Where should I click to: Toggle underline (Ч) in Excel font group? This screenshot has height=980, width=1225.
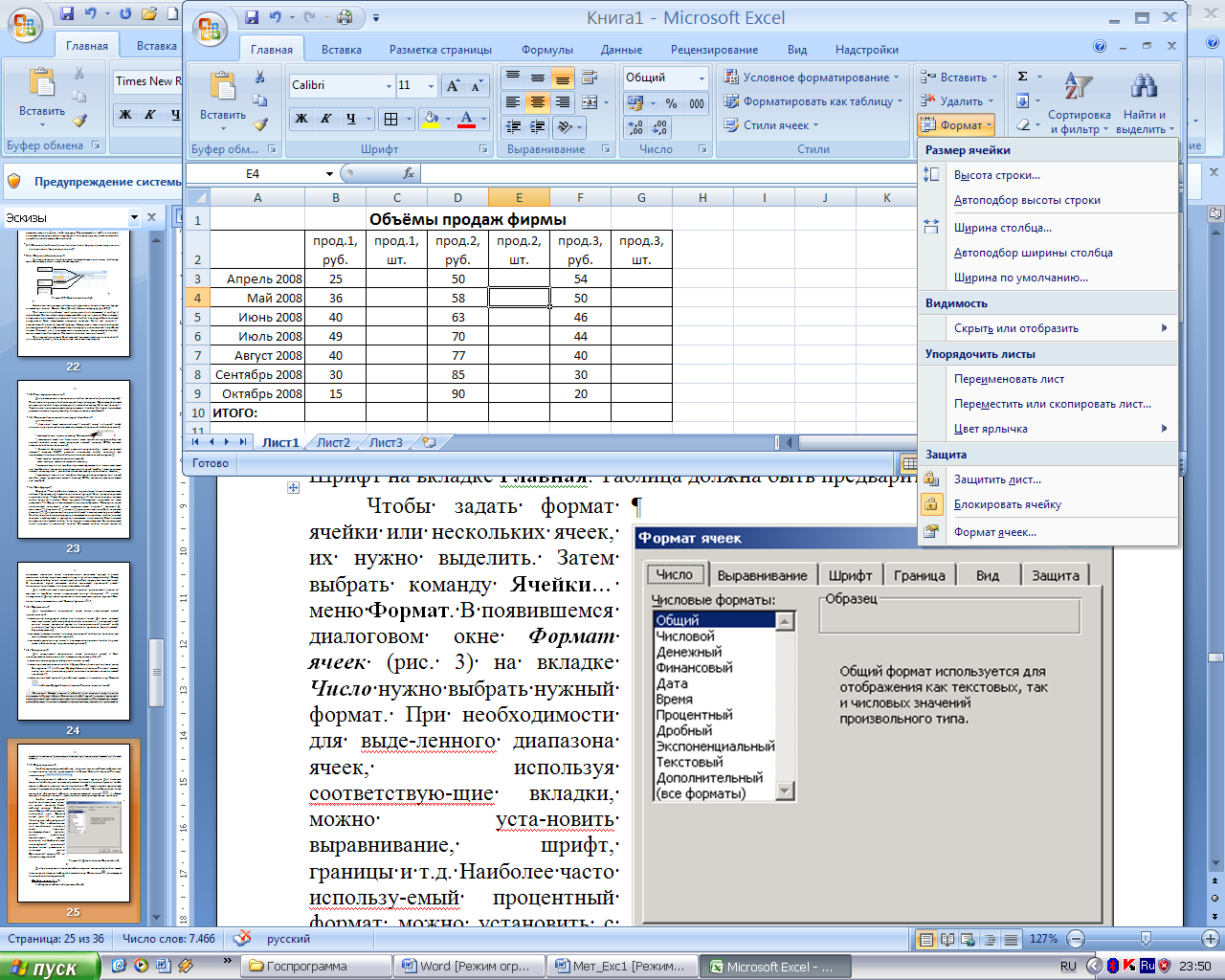coord(351,119)
